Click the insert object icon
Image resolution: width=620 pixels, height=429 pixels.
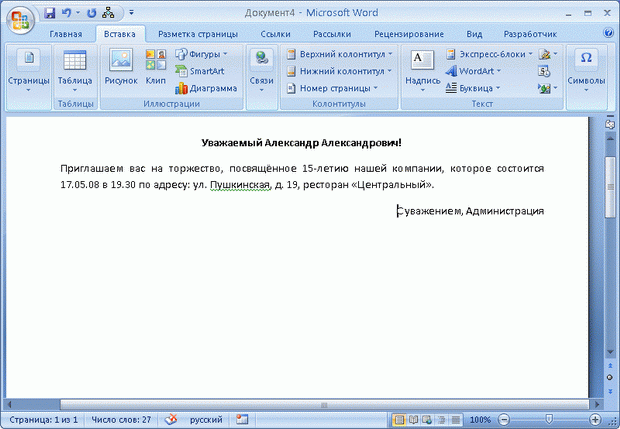(x=544, y=89)
